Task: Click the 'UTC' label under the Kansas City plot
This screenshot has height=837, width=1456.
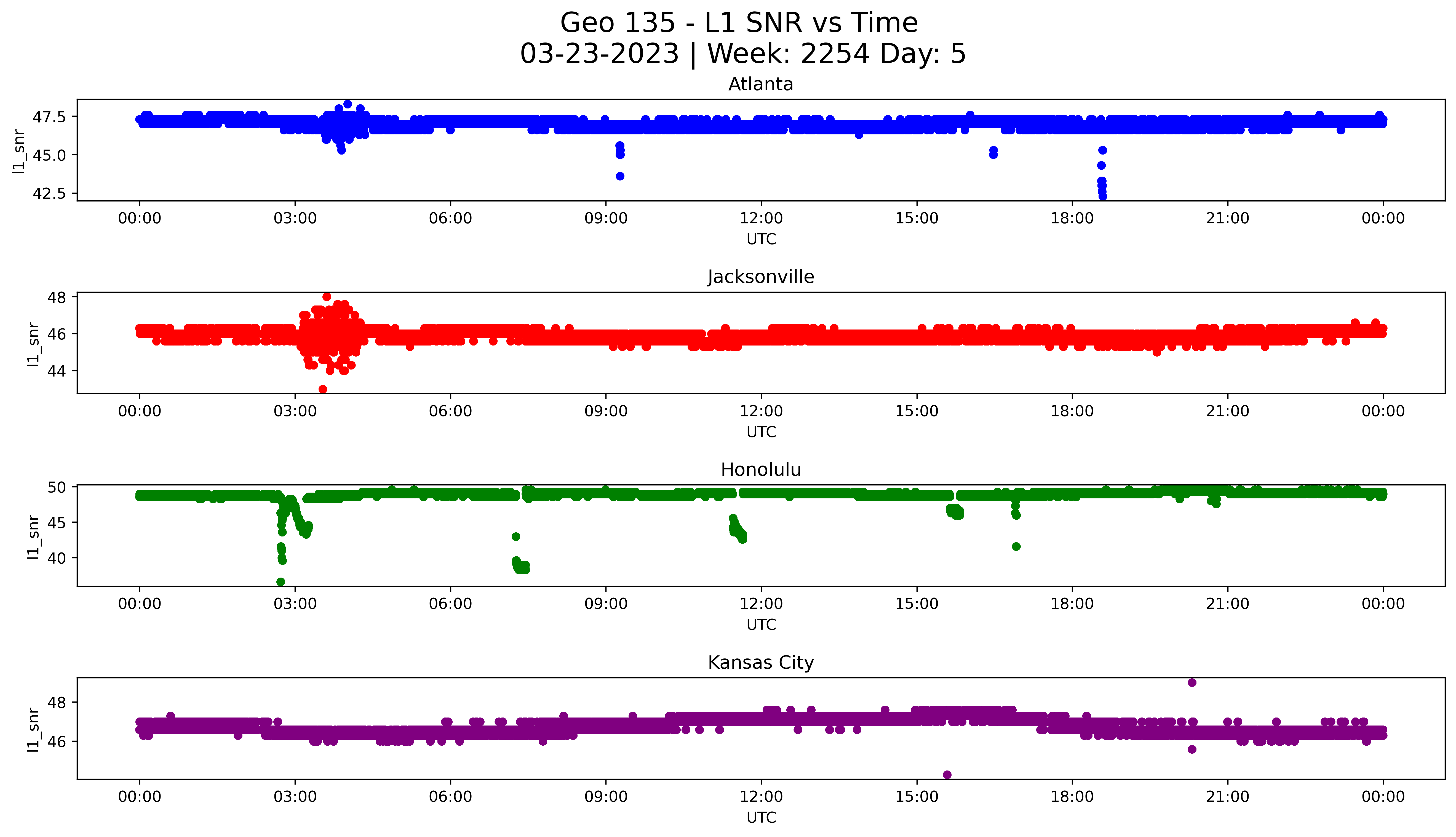Action: (761, 817)
